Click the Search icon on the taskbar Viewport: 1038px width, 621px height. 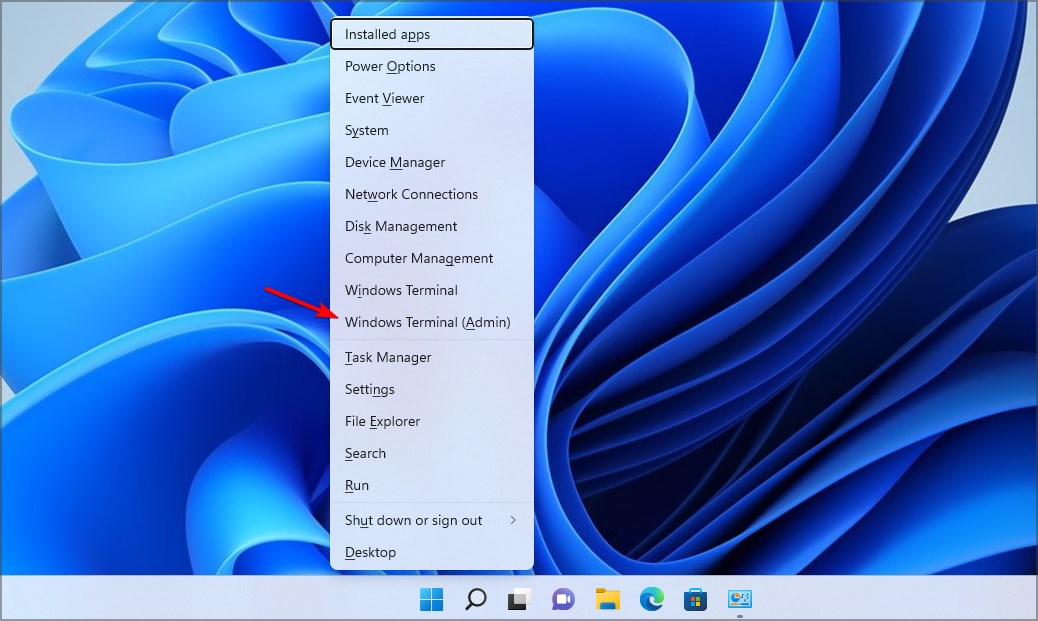click(475, 599)
